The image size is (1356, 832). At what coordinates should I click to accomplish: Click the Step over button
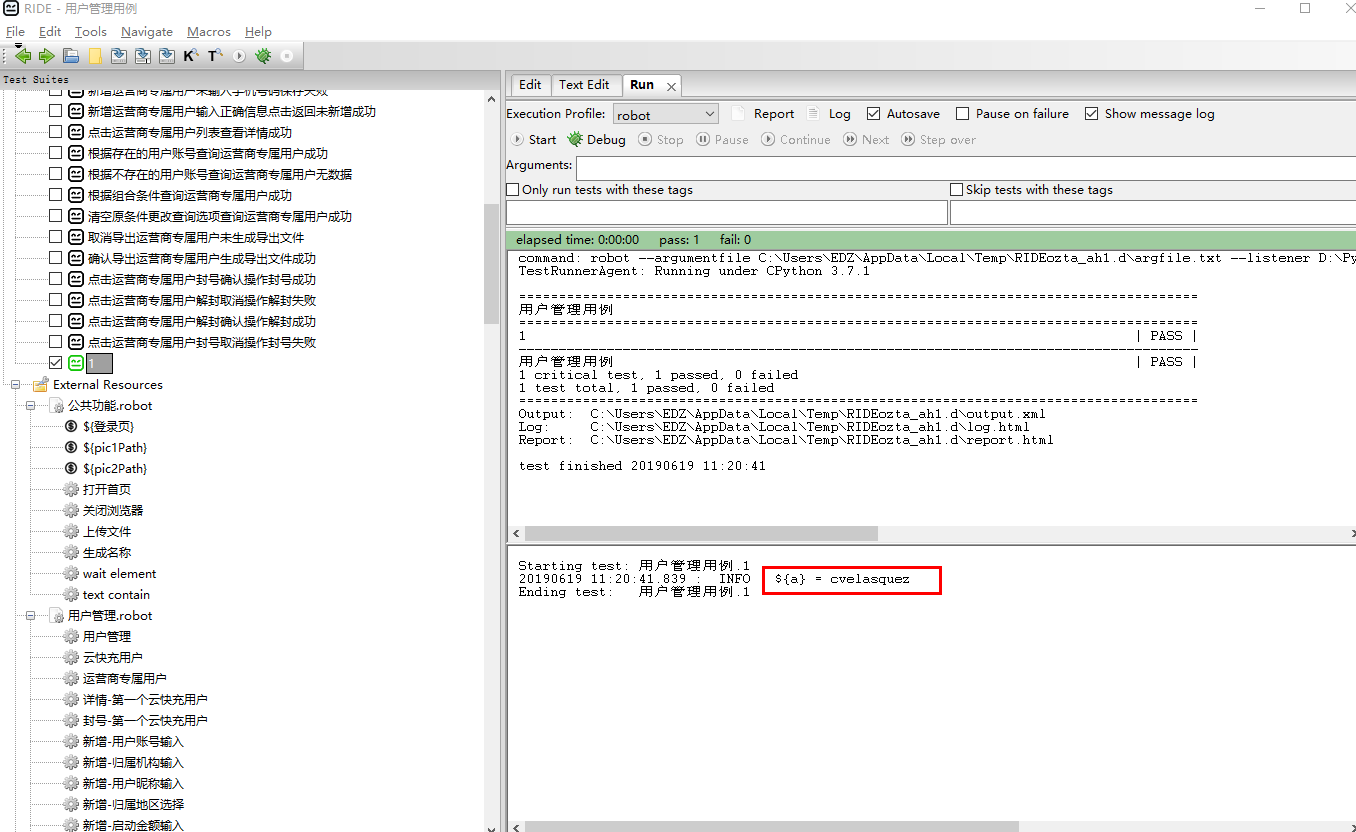click(938, 140)
